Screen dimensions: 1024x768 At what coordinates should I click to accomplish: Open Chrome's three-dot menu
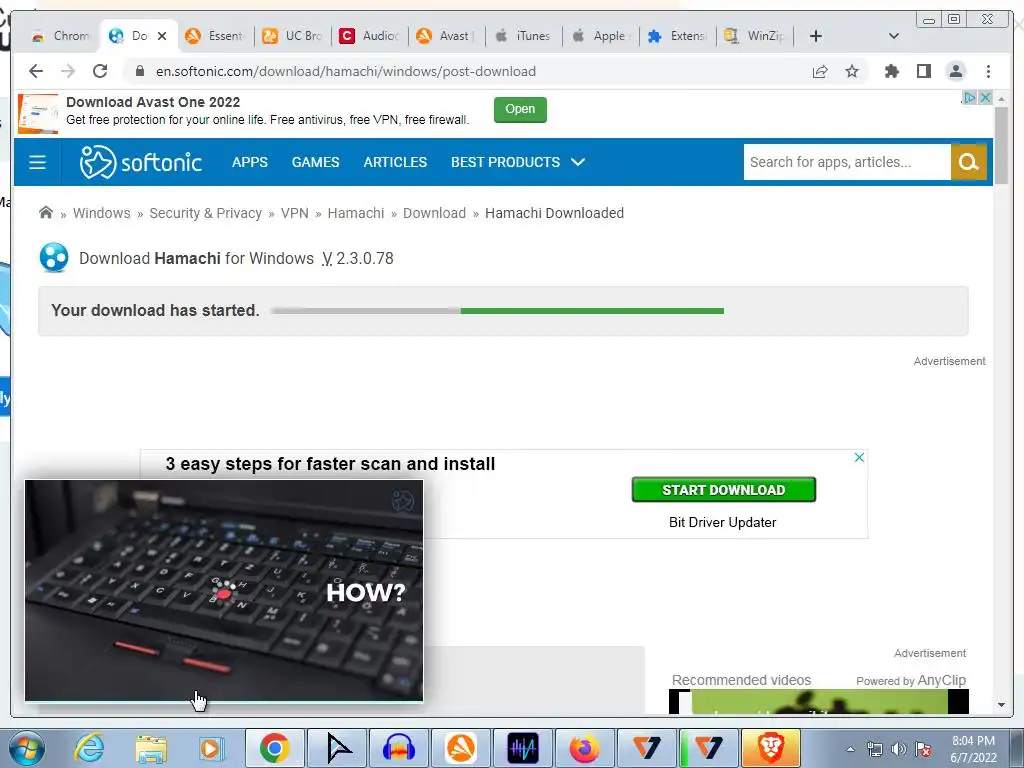988,71
